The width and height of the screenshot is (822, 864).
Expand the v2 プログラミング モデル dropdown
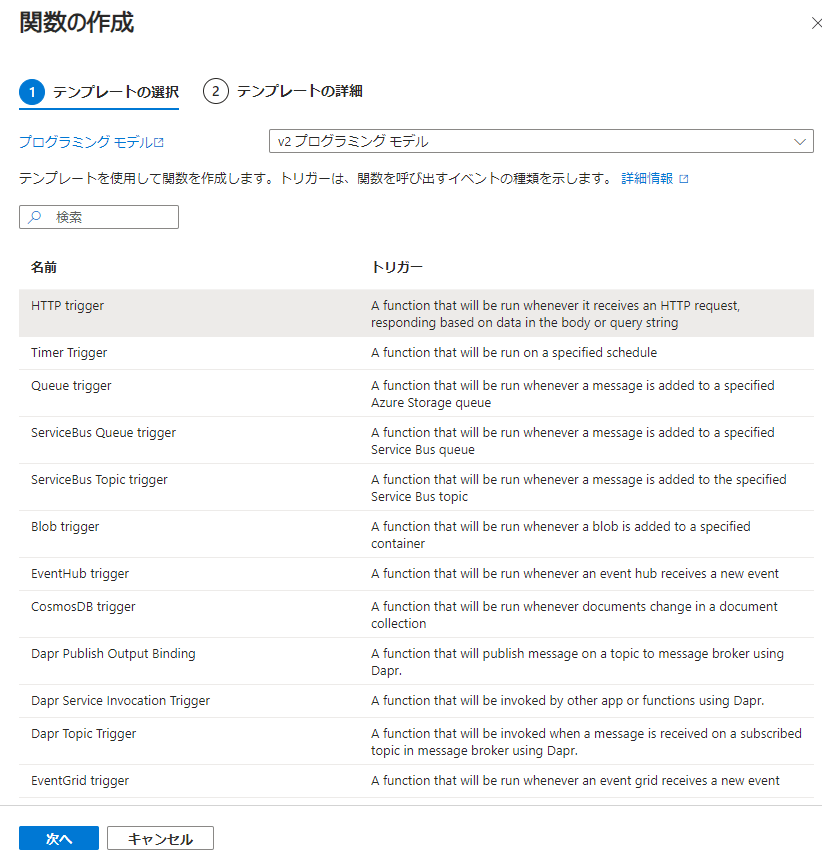coord(541,141)
